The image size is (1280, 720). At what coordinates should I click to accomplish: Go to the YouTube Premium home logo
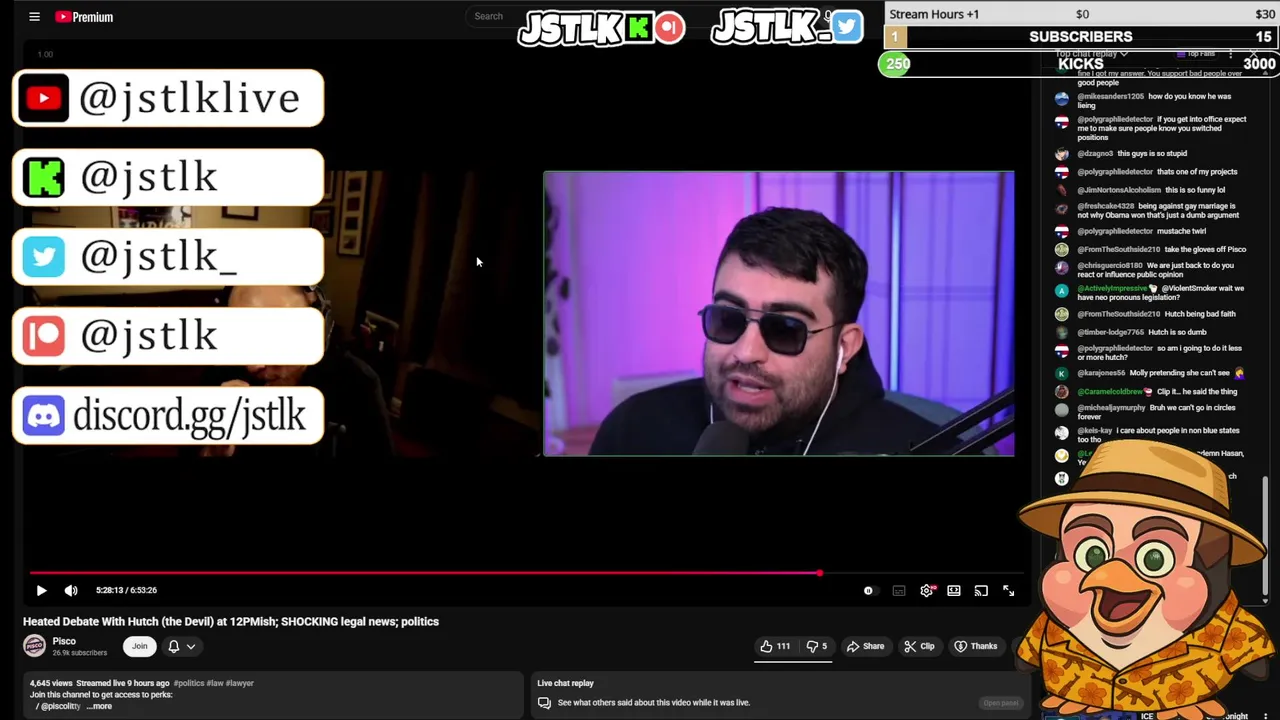(x=84, y=17)
